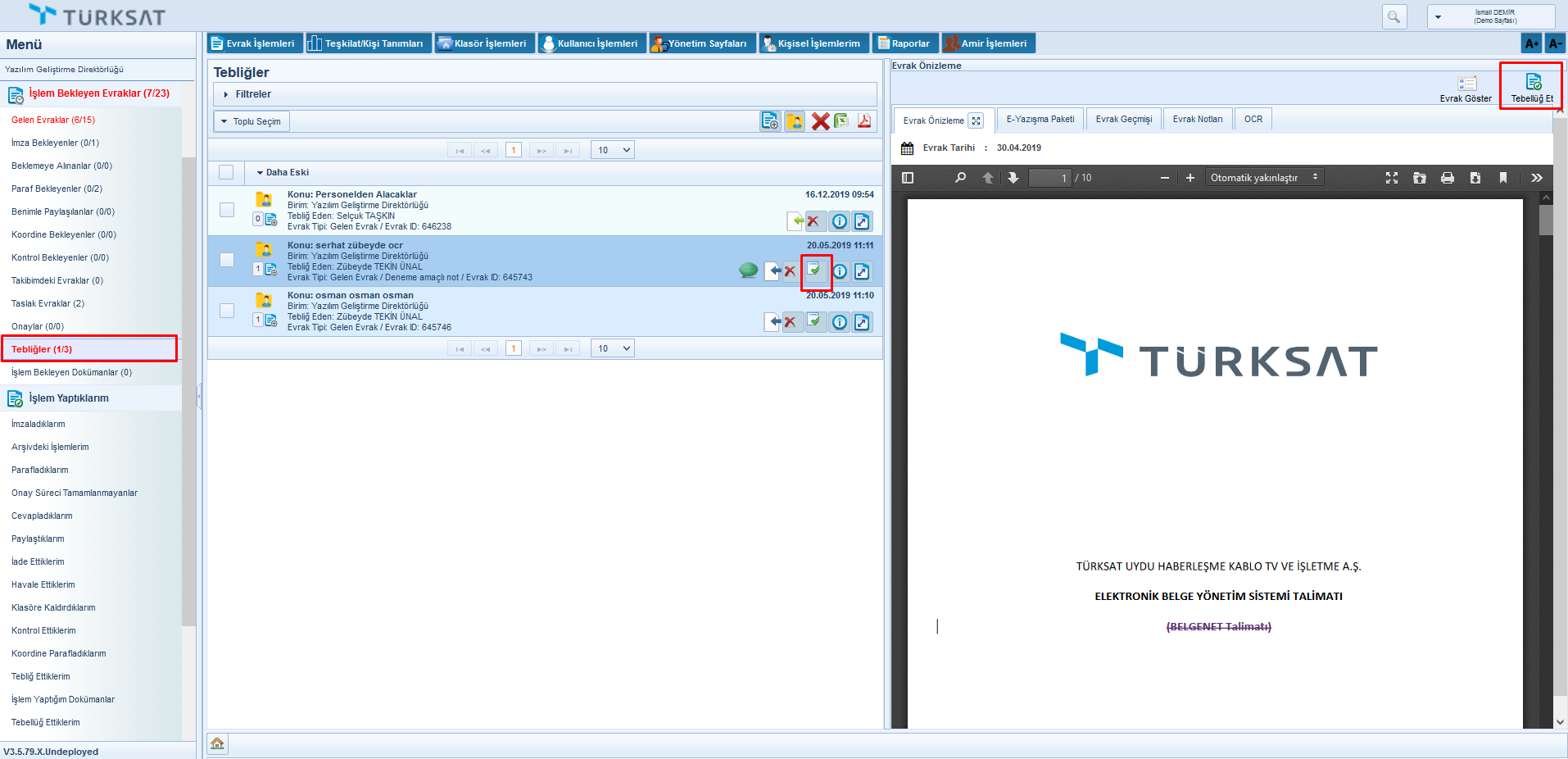
Task: Click the PDF page number input field
Action: click(x=1049, y=178)
